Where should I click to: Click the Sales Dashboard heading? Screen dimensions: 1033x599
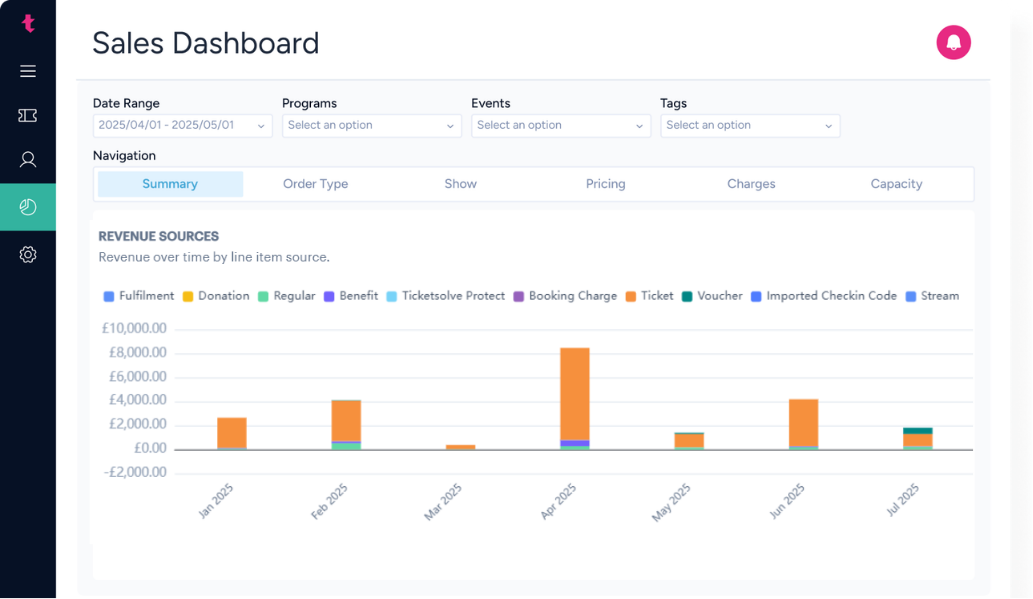206,43
